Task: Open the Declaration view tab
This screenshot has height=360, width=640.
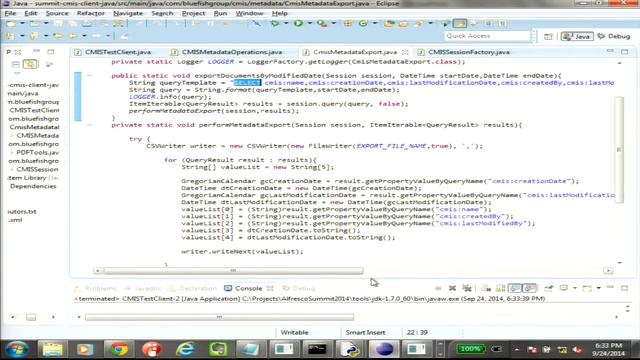Action: pos(193,288)
